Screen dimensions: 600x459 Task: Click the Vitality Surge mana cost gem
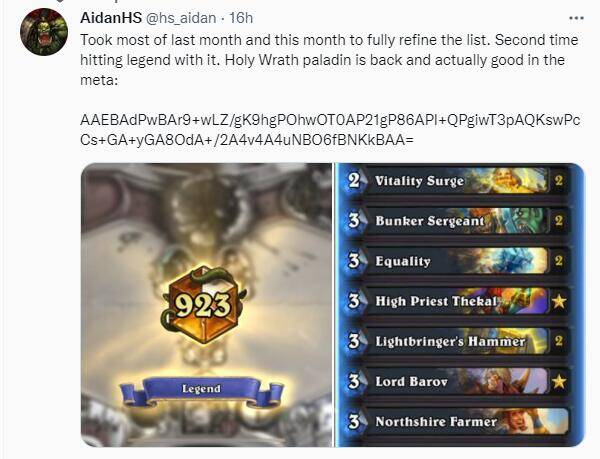click(354, 181)
